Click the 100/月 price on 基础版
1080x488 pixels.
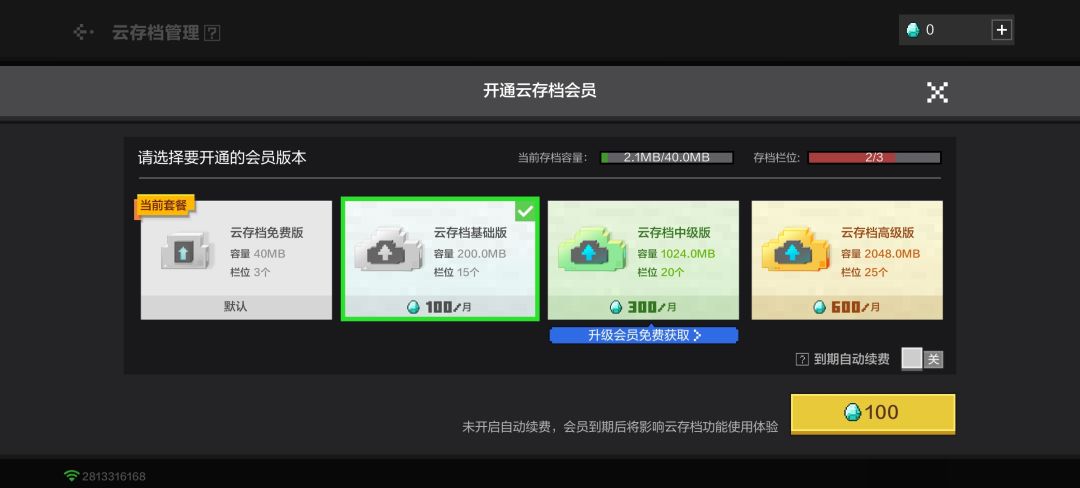click(x=439, y=307)
